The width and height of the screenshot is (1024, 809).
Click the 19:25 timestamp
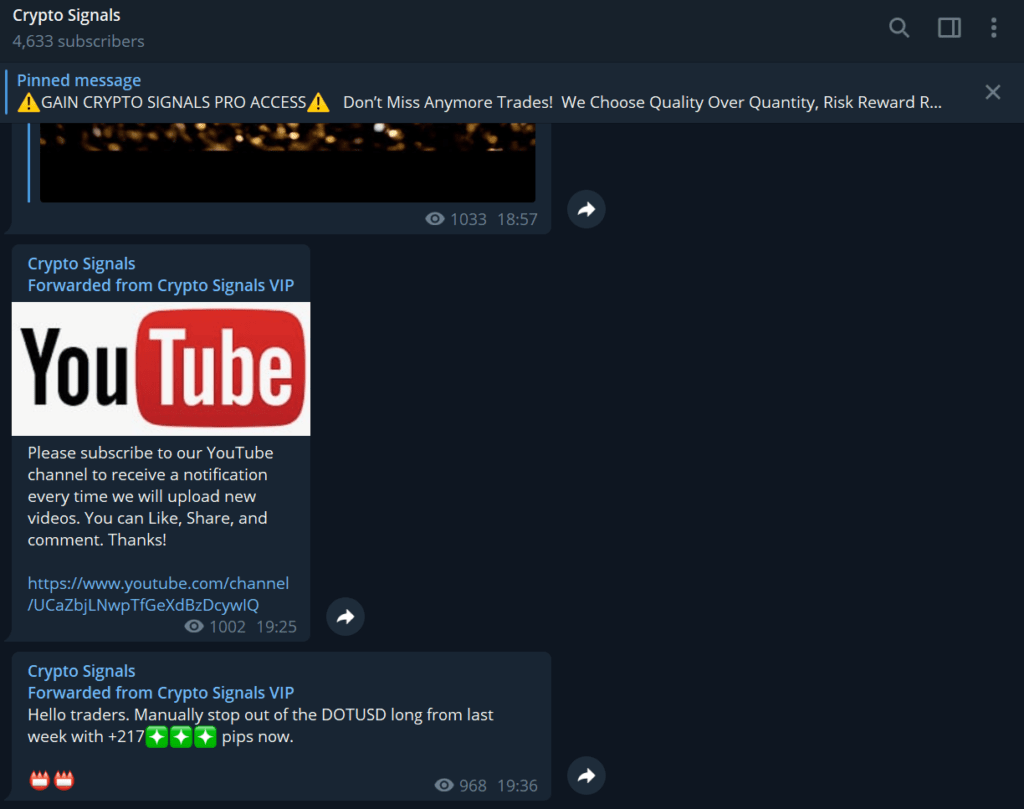(x=276, y=627)
